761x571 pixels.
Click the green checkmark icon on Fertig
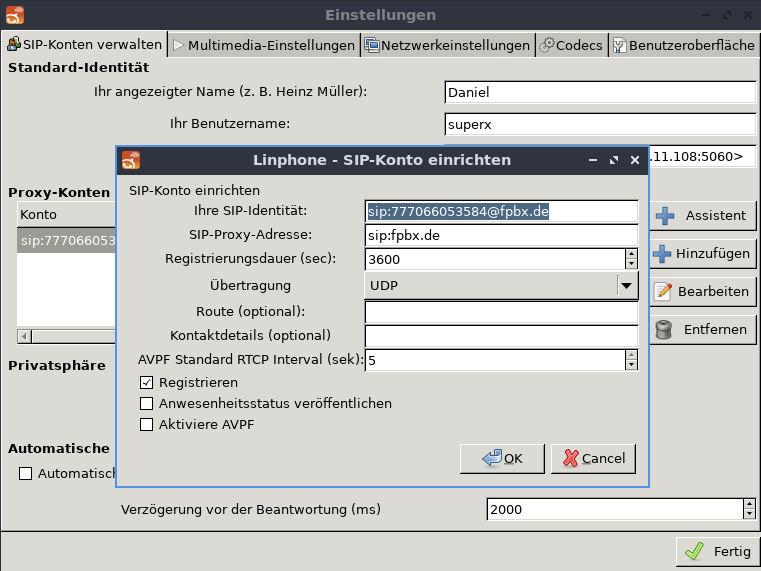pos(695,552)
